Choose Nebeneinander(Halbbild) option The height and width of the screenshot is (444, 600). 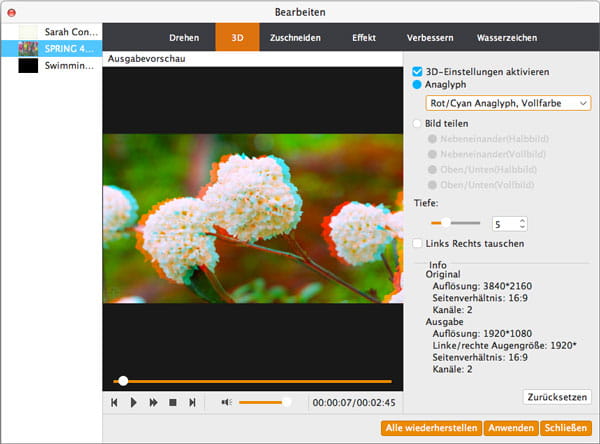(x=432, y=139)
